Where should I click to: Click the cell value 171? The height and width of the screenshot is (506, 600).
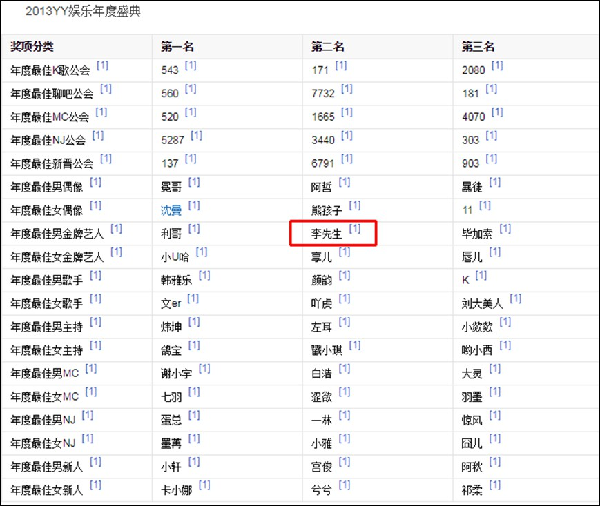click(320, 70)
